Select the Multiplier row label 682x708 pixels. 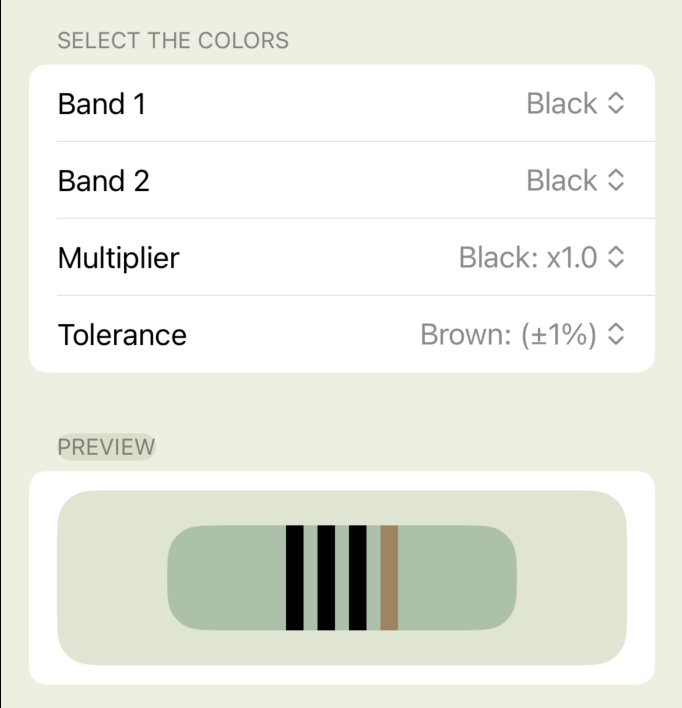pyautogui.click(x=119, y=258)
